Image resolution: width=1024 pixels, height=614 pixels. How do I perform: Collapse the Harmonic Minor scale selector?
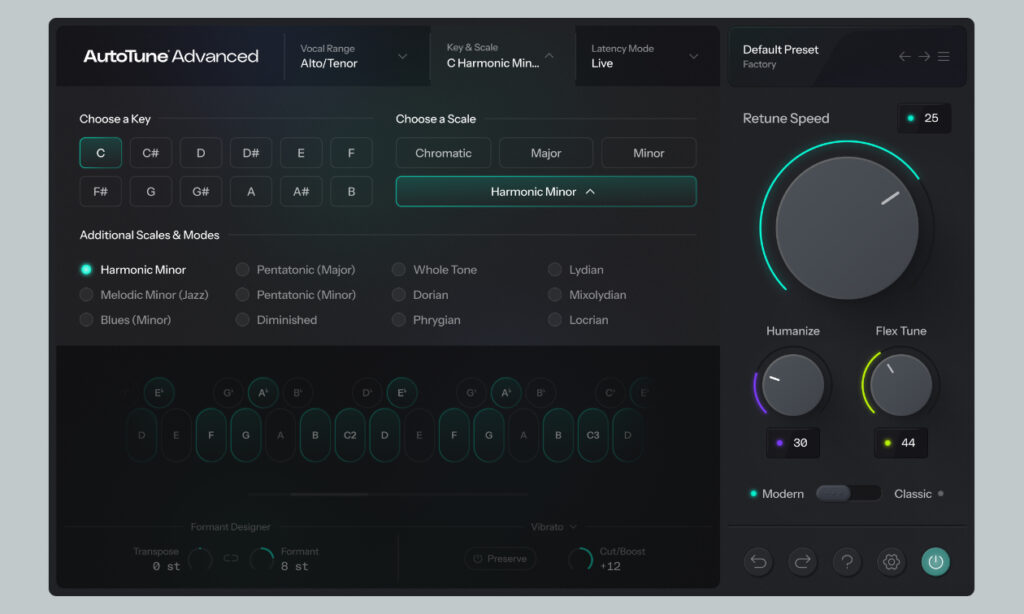546,191
